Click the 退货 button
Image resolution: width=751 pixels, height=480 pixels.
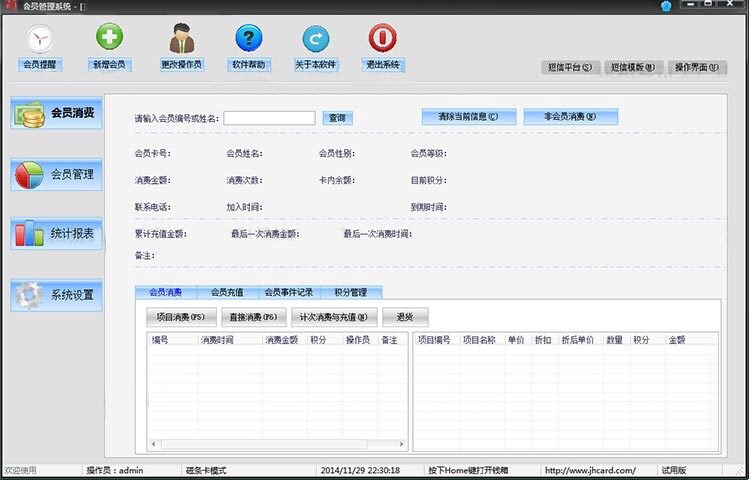[x=405, y=317]
